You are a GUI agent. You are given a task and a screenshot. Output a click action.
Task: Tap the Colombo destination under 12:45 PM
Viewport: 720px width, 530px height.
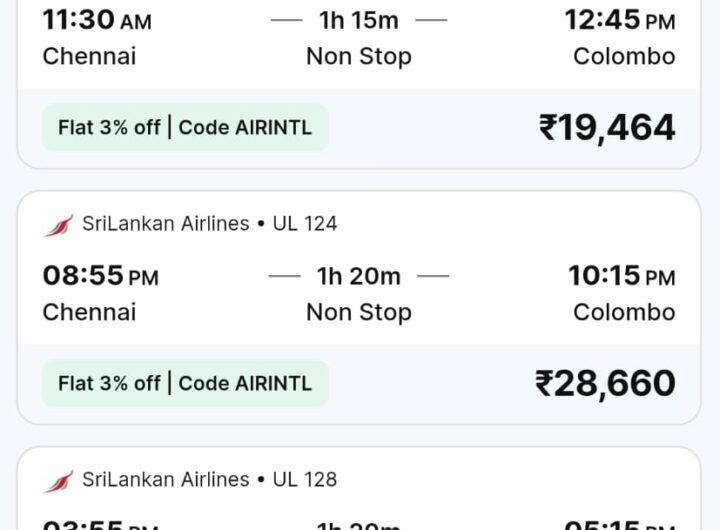coord(624,56)
